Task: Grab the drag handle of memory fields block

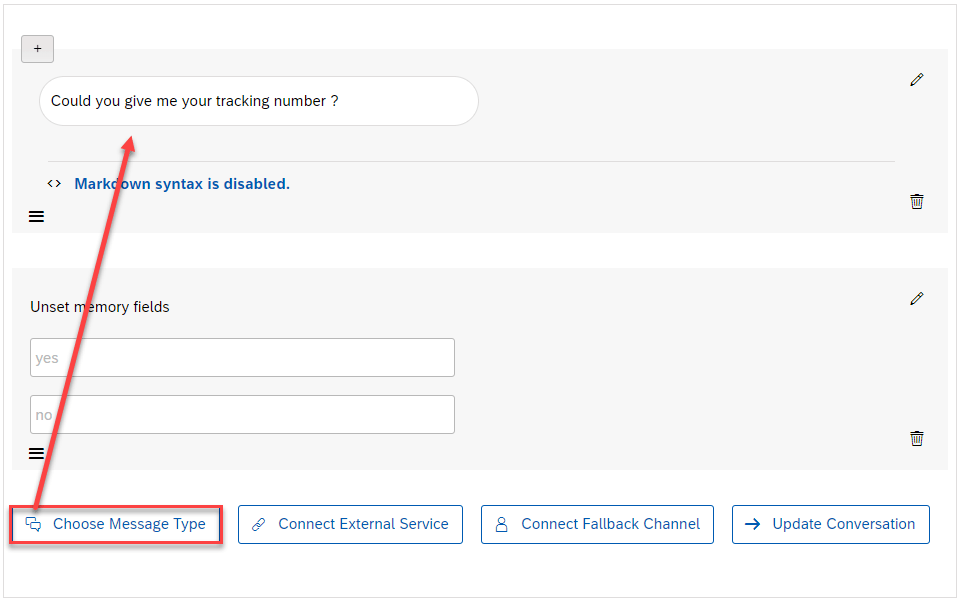Action: point(36,453)
